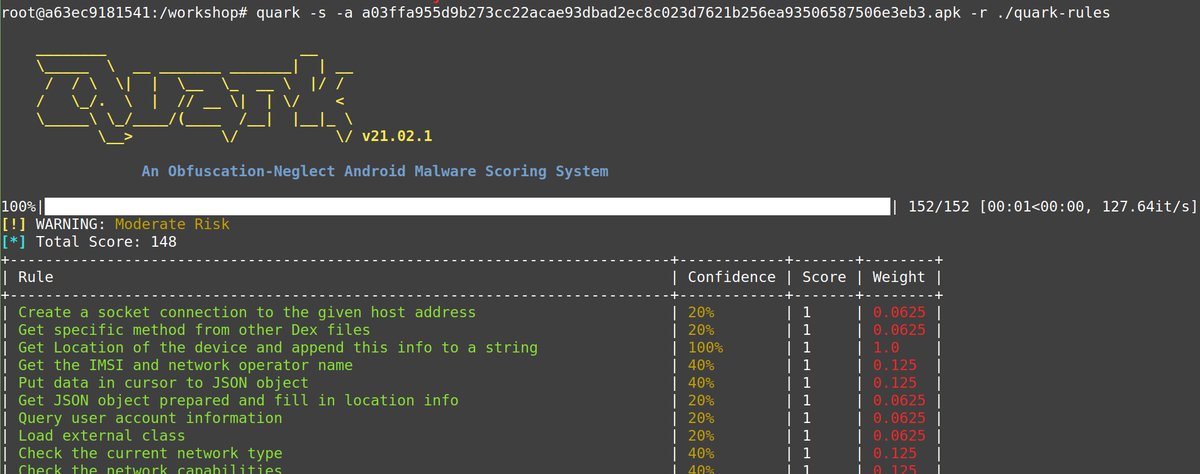Click score 1 in Query user account row

coord(806,417)
